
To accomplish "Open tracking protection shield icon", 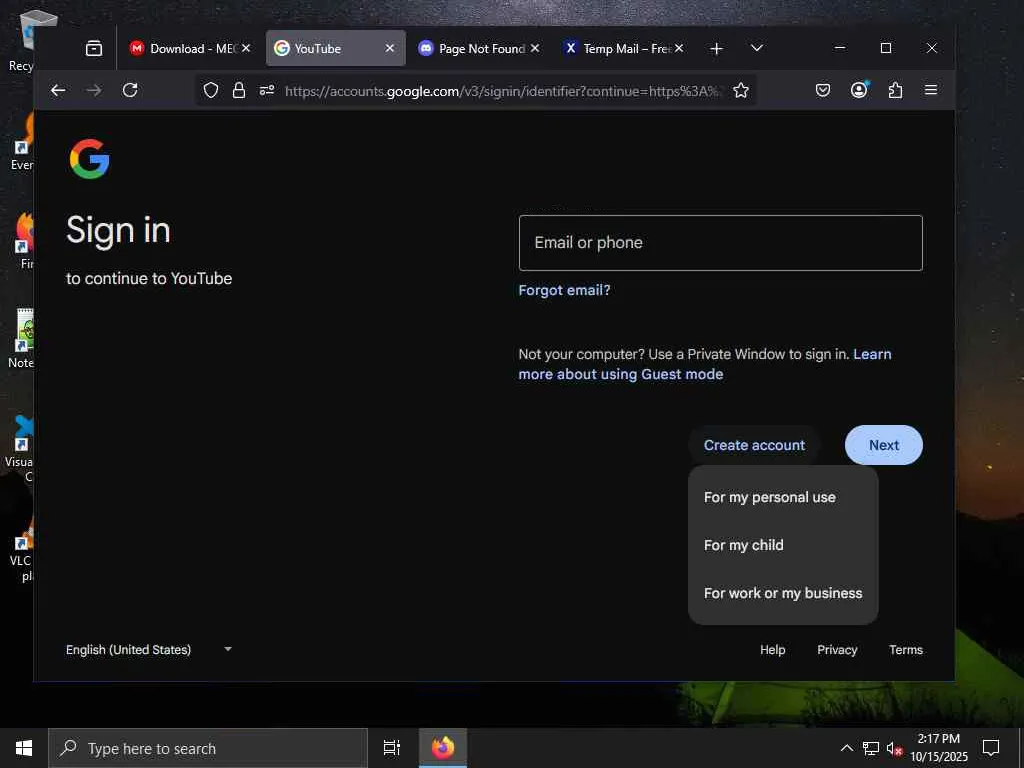I will tap(210, 90).
